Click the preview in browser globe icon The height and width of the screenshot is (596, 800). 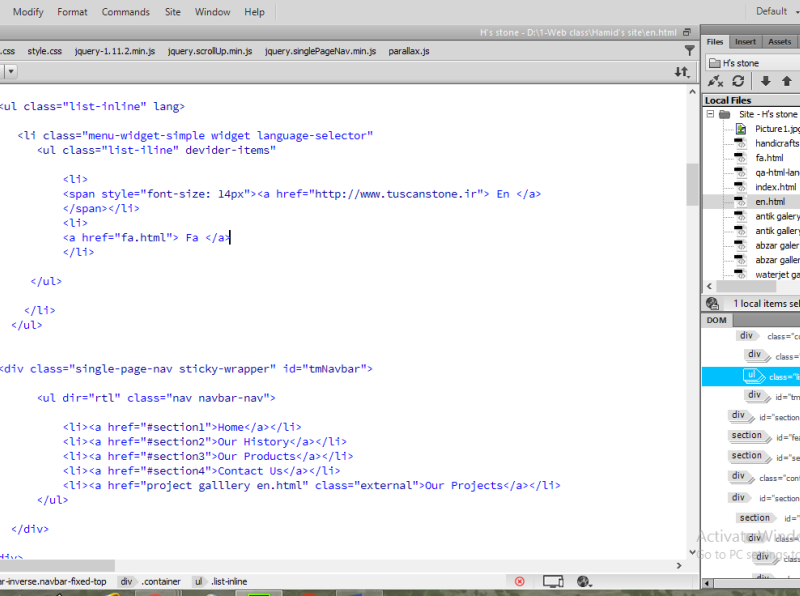coord(585,581)
